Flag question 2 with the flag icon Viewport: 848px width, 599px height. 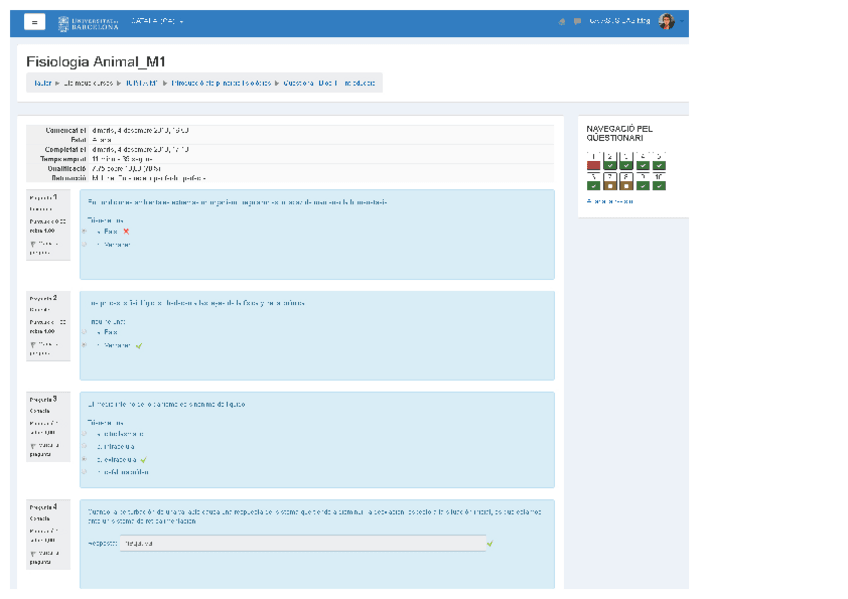tap(34, 344)
